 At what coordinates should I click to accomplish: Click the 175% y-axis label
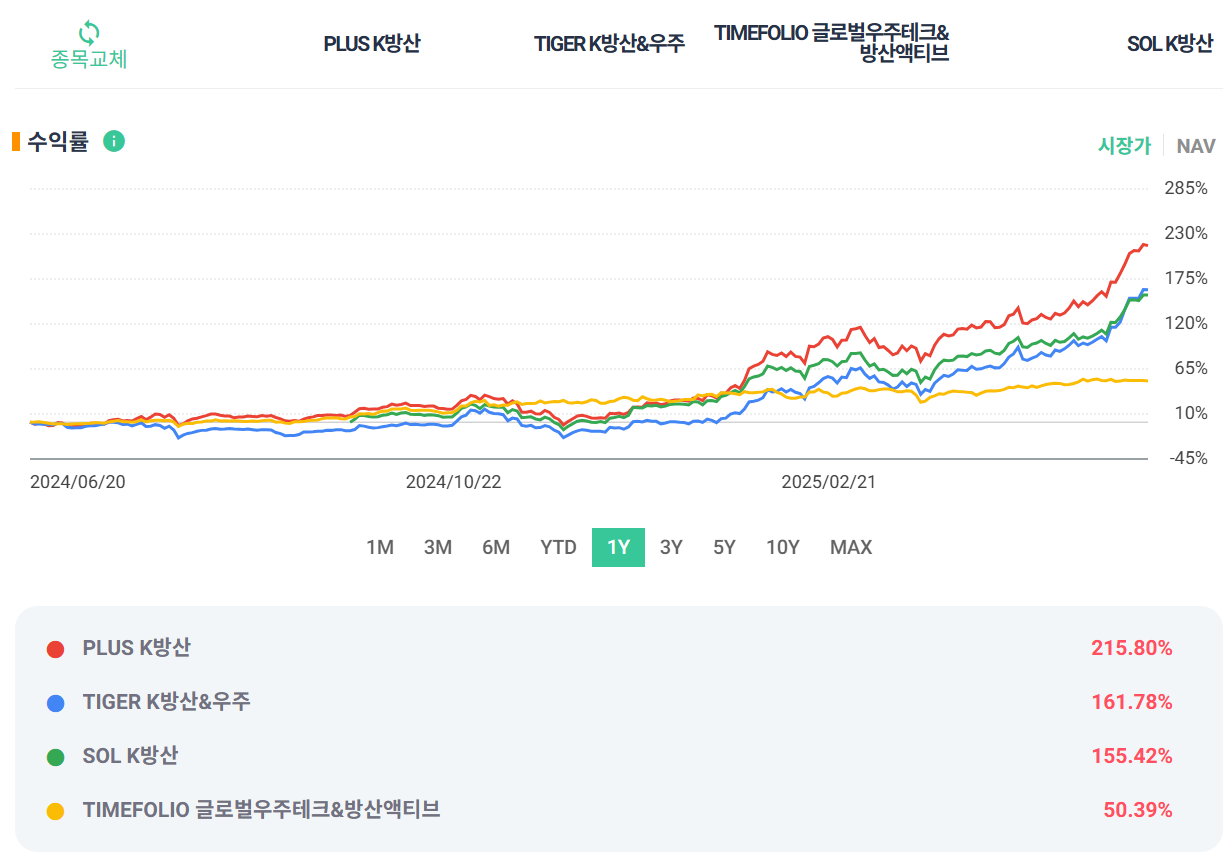pyautogui.click(x=1186, y=278)
